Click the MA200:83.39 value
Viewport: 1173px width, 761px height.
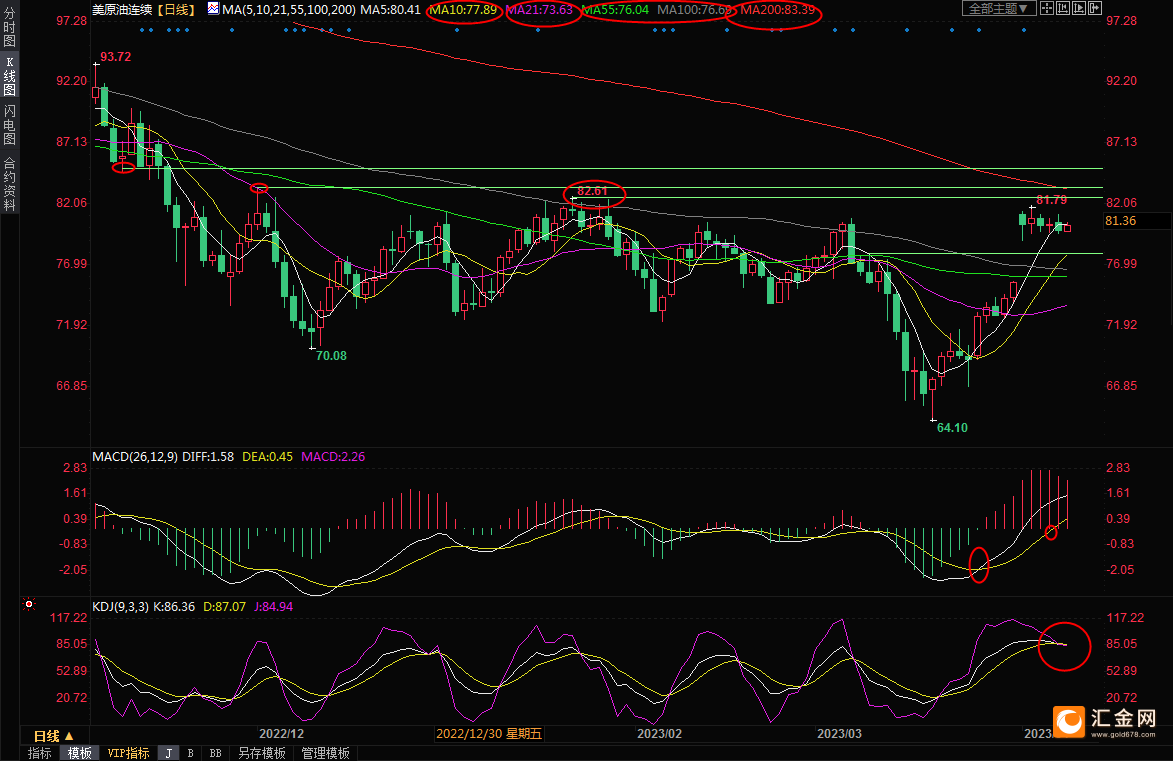pyautogui.click(x=777, y=10)
